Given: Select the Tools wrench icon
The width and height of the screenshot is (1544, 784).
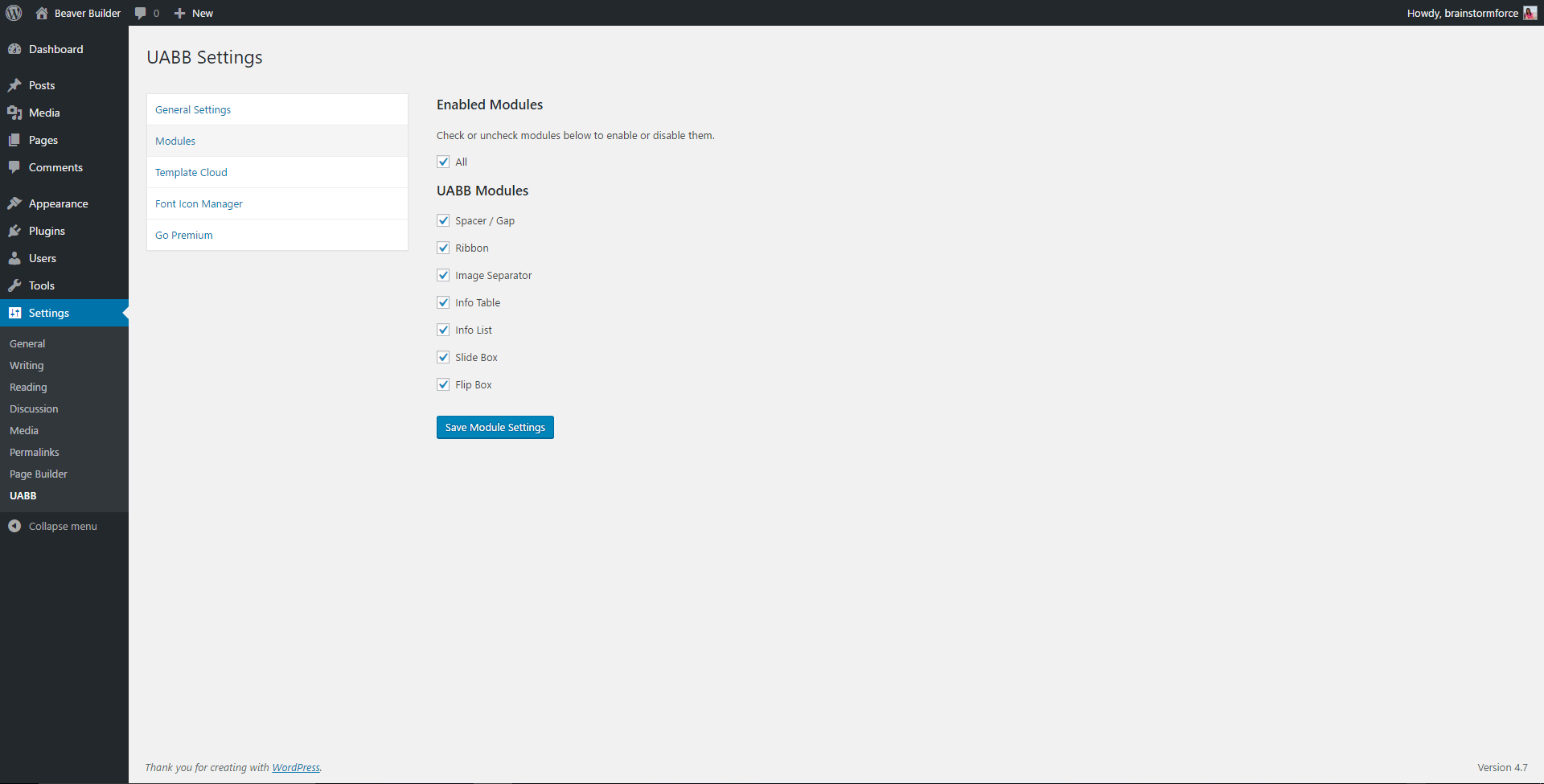Looking at the screenshot, I should pyautogui.click(x=14, y=285).
